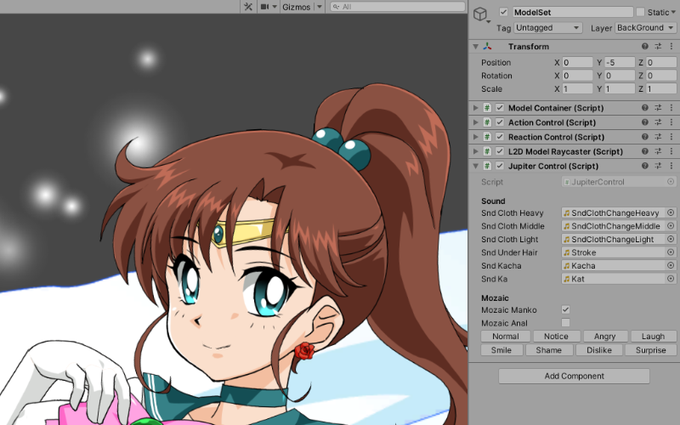680x425 pixels.
Task: Open Action Control help icon
Action: (x=645, y=122)
